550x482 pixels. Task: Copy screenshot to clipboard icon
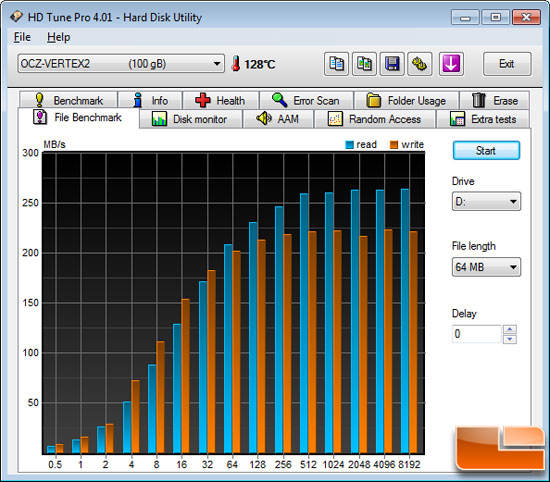click(364, 64)
